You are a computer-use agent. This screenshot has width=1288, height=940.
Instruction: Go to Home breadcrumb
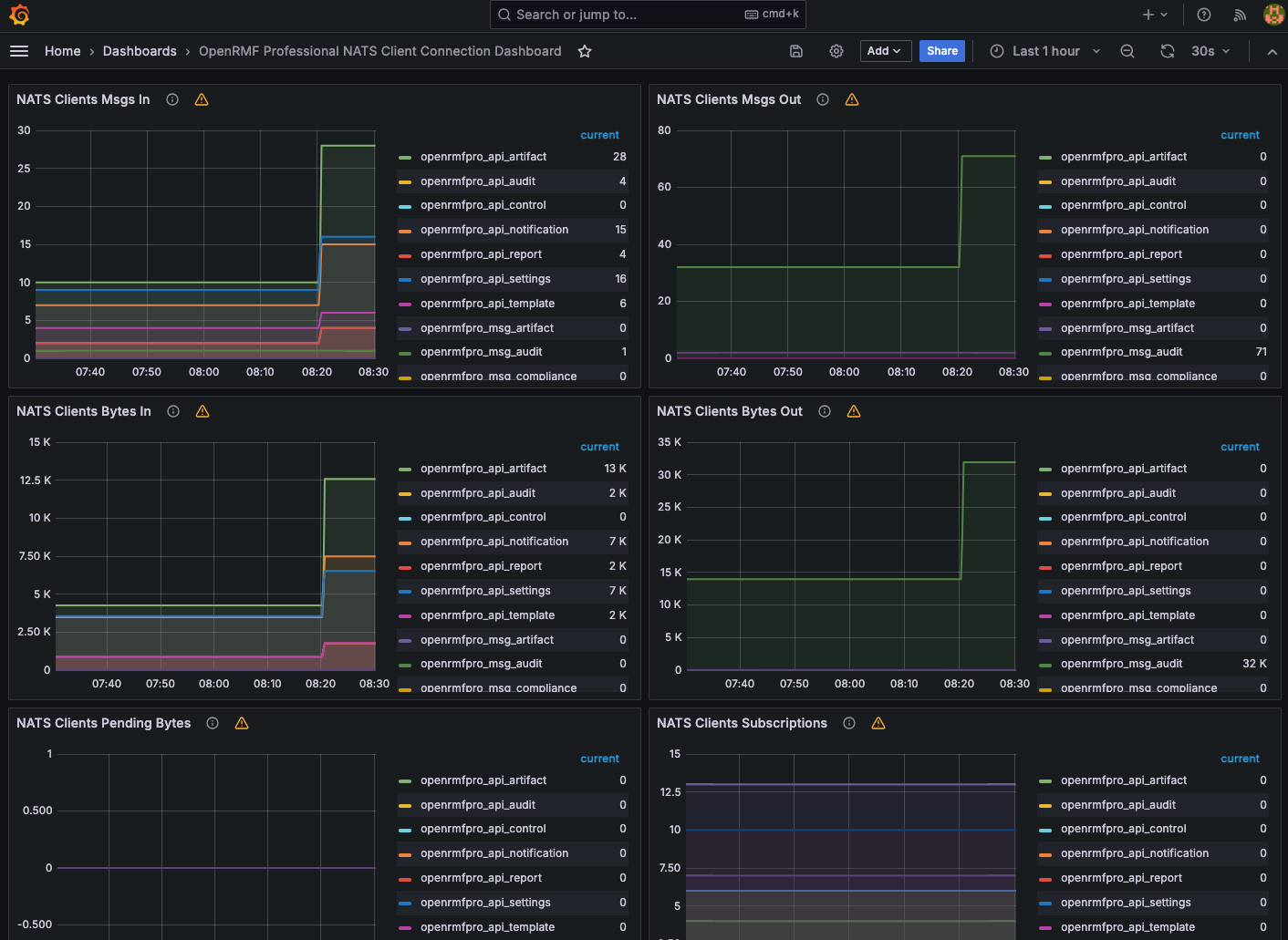tap(63, 51)
